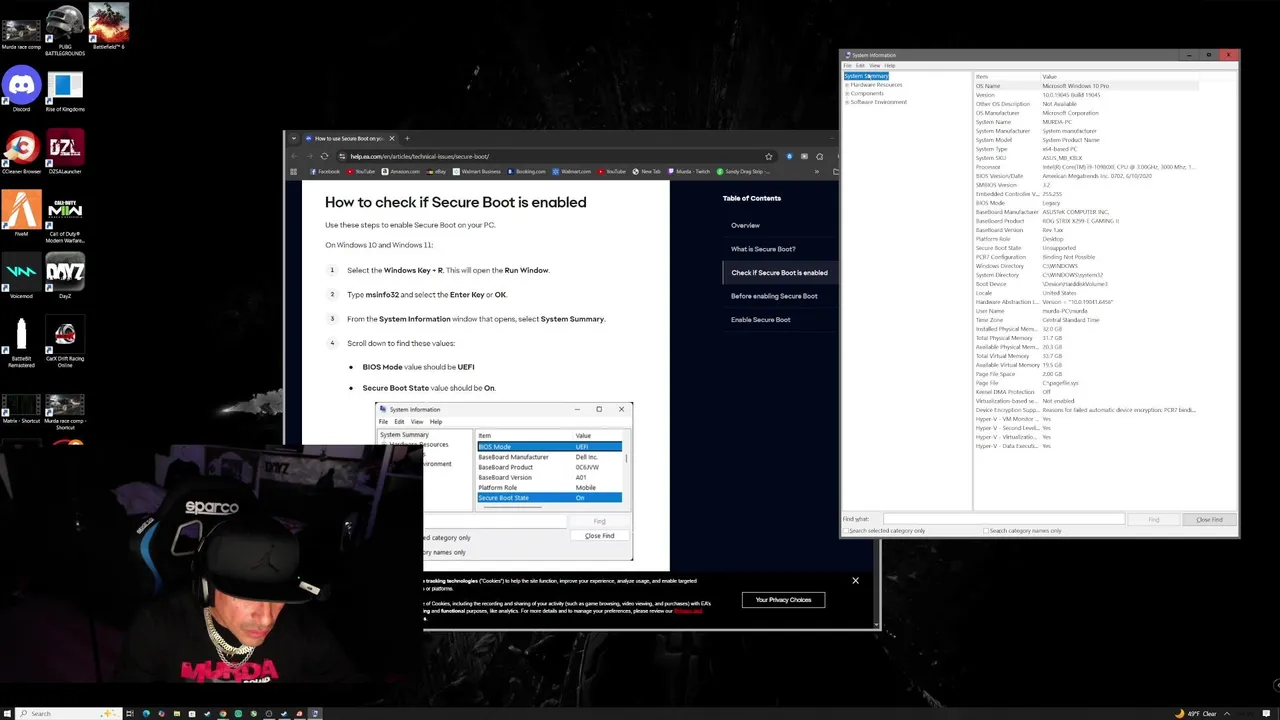Image resolution: width=1280 pixels, height=720 pixels.
Task: Open Edit menu in System Information
Action: tap(860, 66)
